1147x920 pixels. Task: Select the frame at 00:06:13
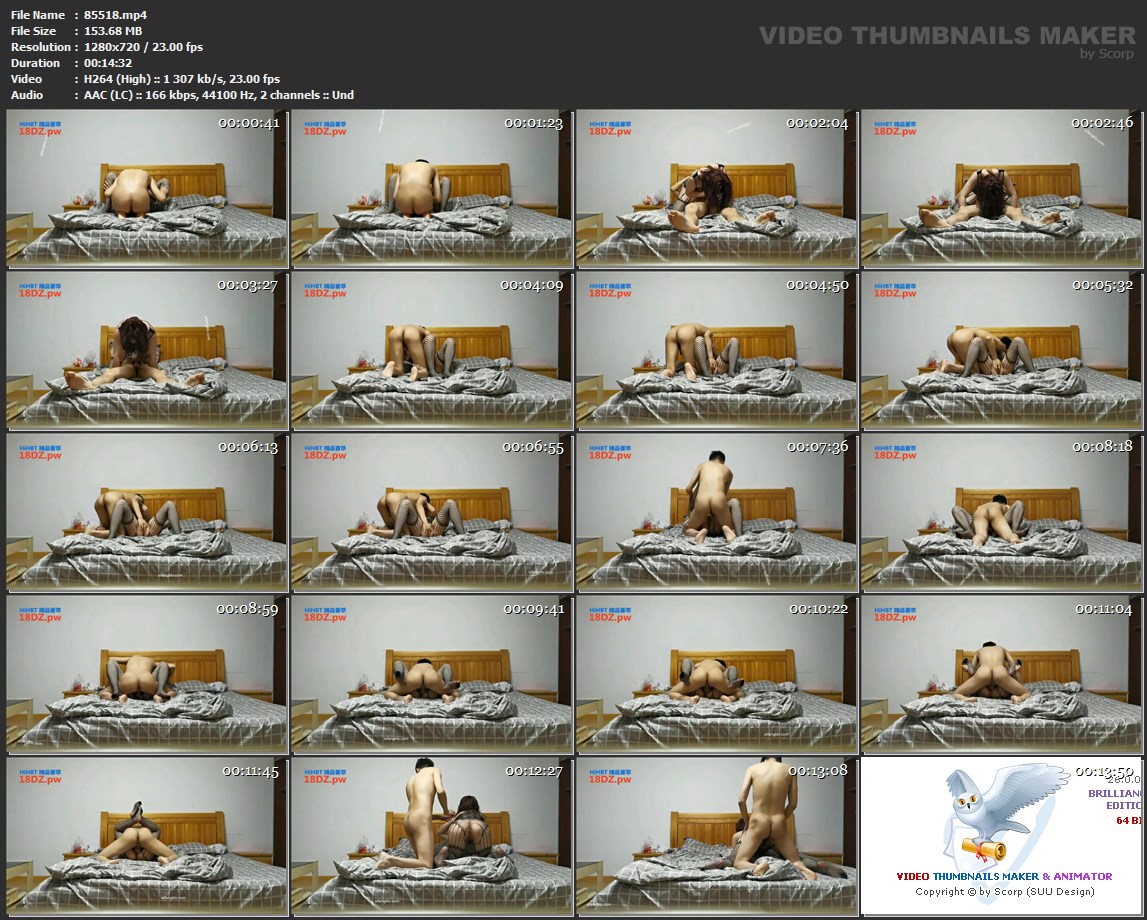(x=147, y=513)
